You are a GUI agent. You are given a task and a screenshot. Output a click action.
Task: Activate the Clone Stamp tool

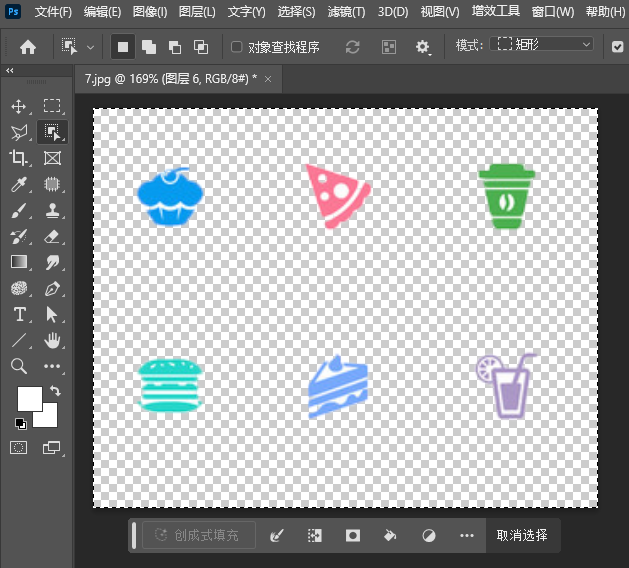point(52,211)
